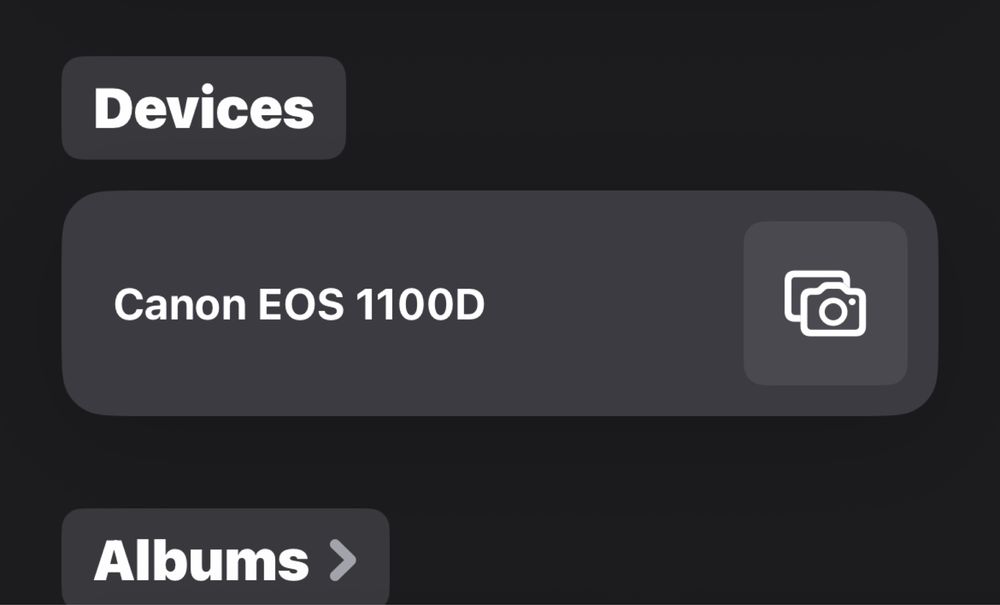1000x605 pixels.
Task: Click the text Canon EOS 1100D
Action: (299, 304)
